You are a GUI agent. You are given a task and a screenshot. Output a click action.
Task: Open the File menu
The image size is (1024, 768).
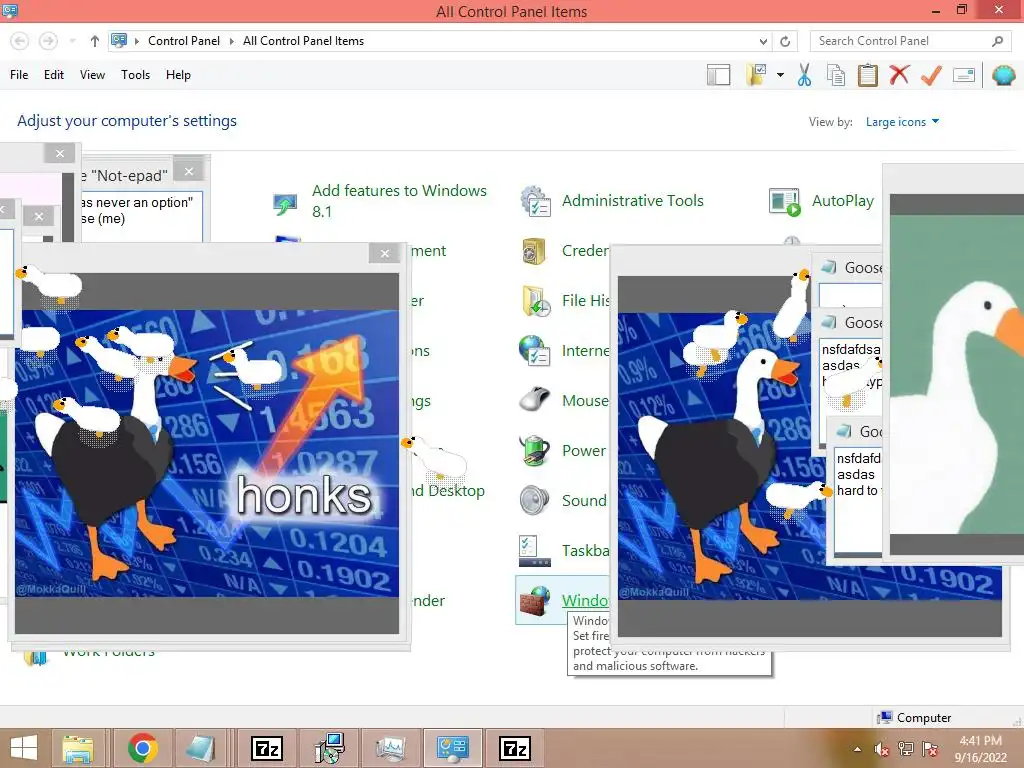[19, 75]
